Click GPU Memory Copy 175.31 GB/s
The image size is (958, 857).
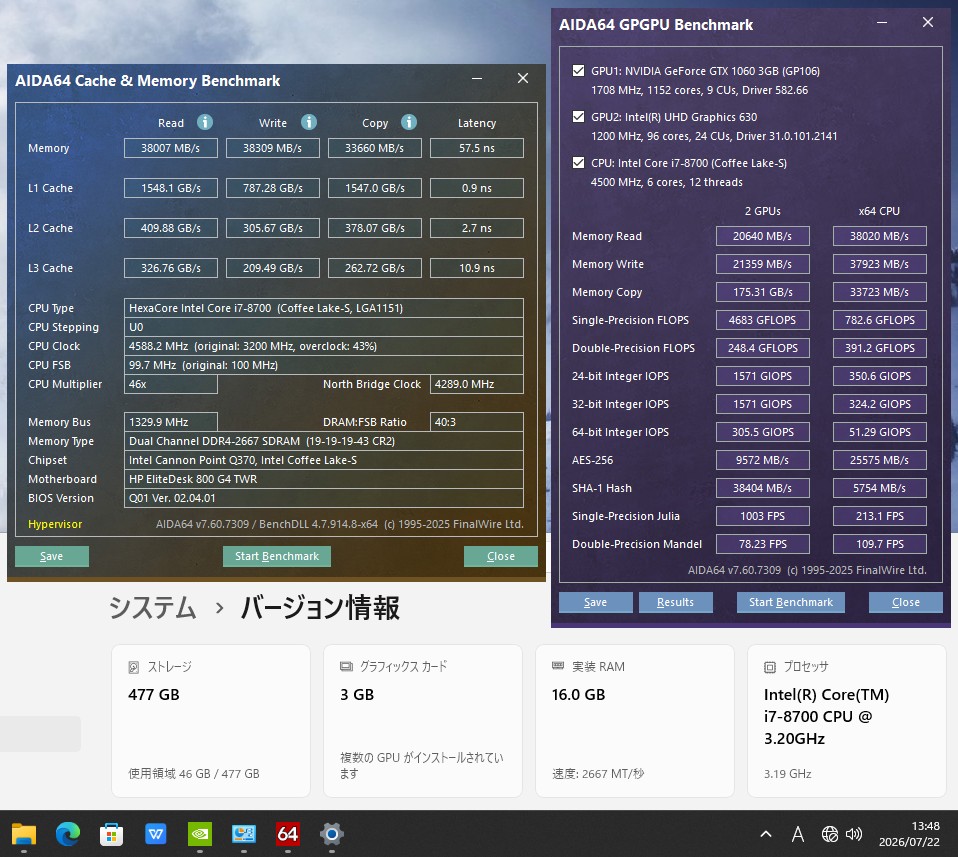point(763,292)
